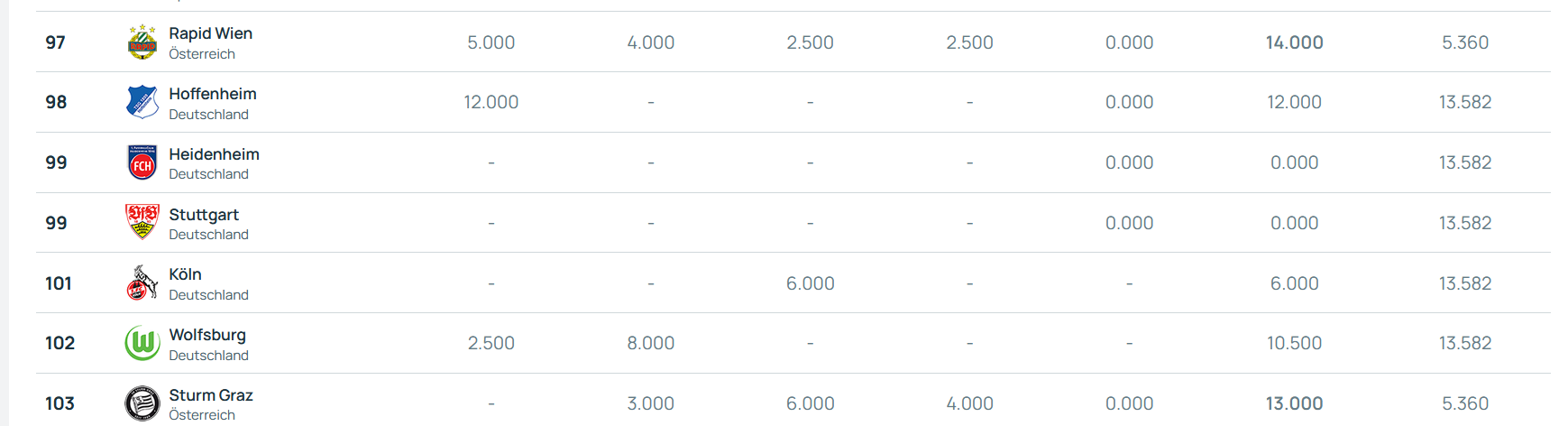Click the Sturm Graz club crest
This screenshot has width=1568, height=426.
click(x=142, y=403)
